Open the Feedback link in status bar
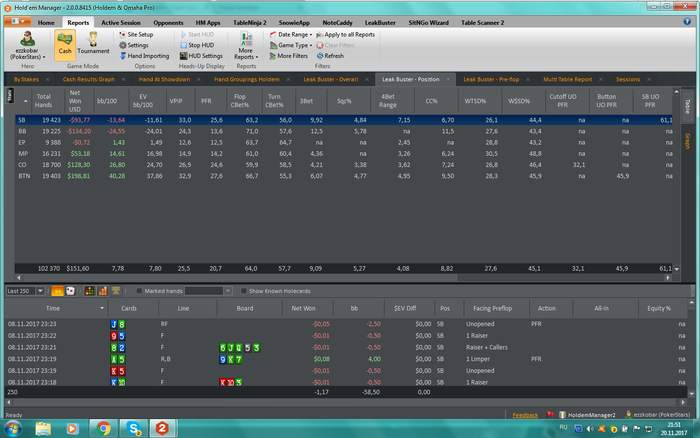 (525, 415)
